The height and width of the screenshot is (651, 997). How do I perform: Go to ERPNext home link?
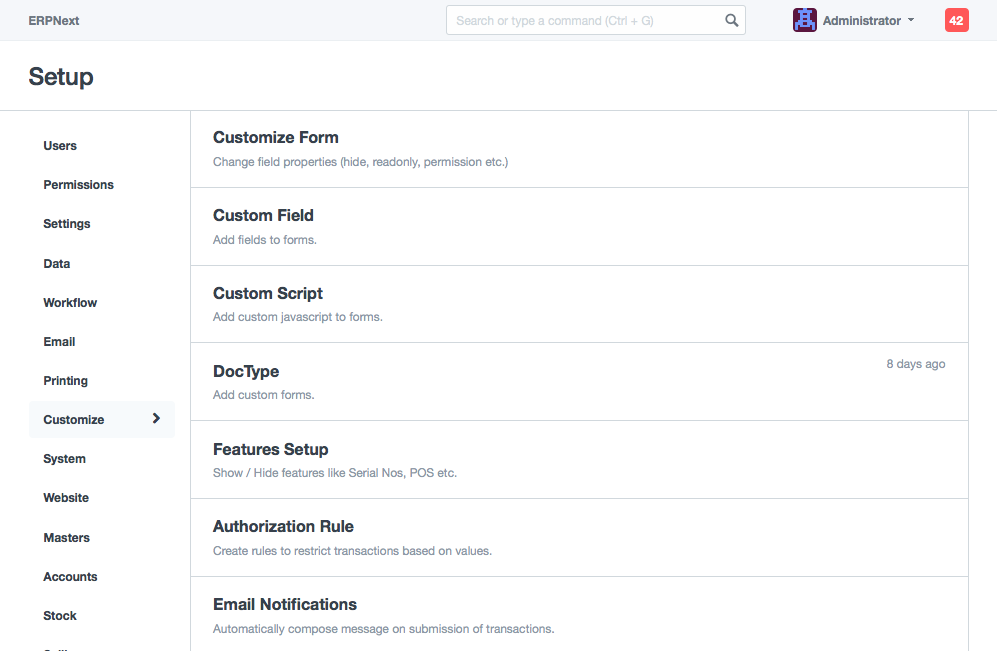coord(54,20)
